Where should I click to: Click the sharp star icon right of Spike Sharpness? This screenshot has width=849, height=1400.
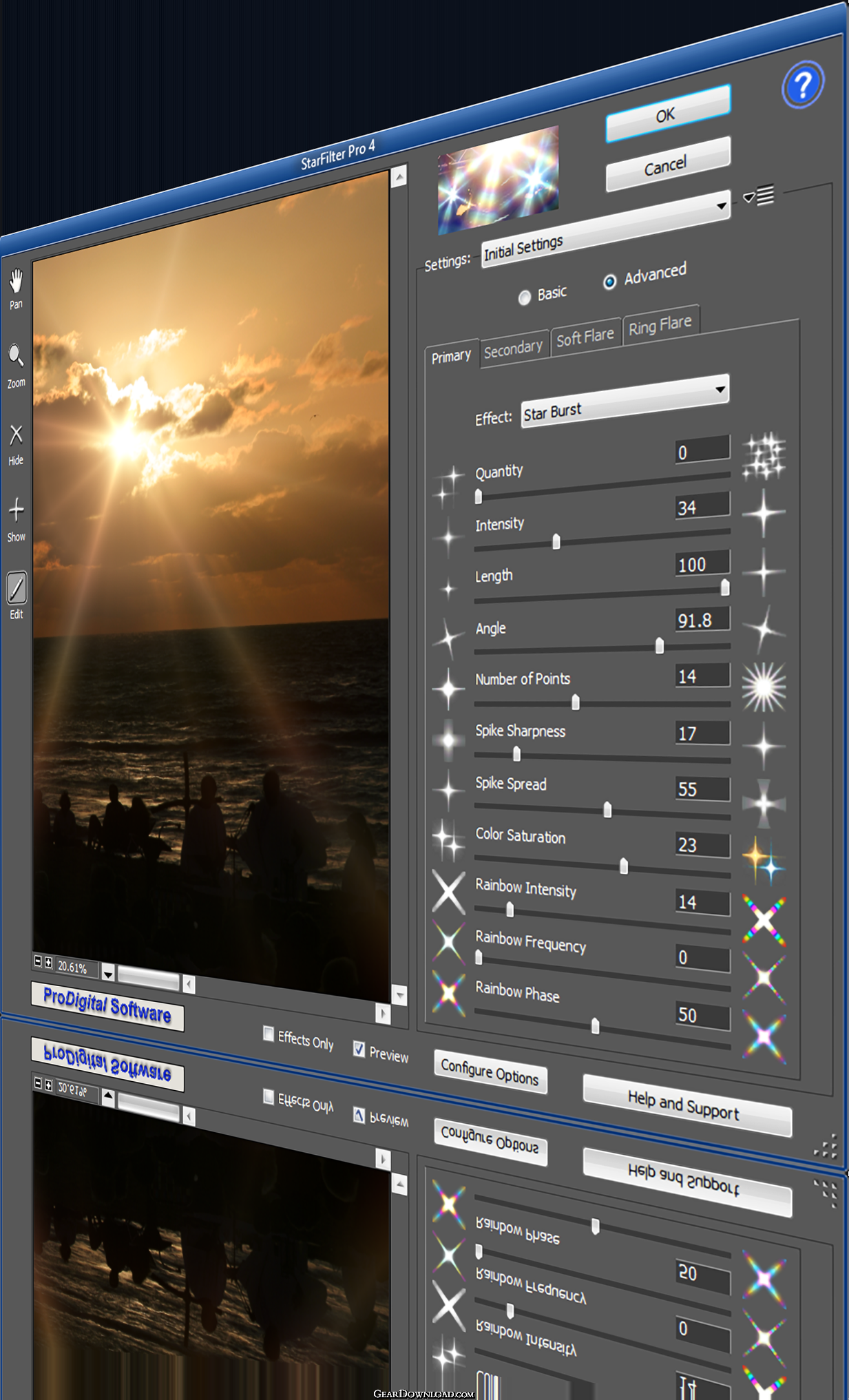(x=764, y=745)
